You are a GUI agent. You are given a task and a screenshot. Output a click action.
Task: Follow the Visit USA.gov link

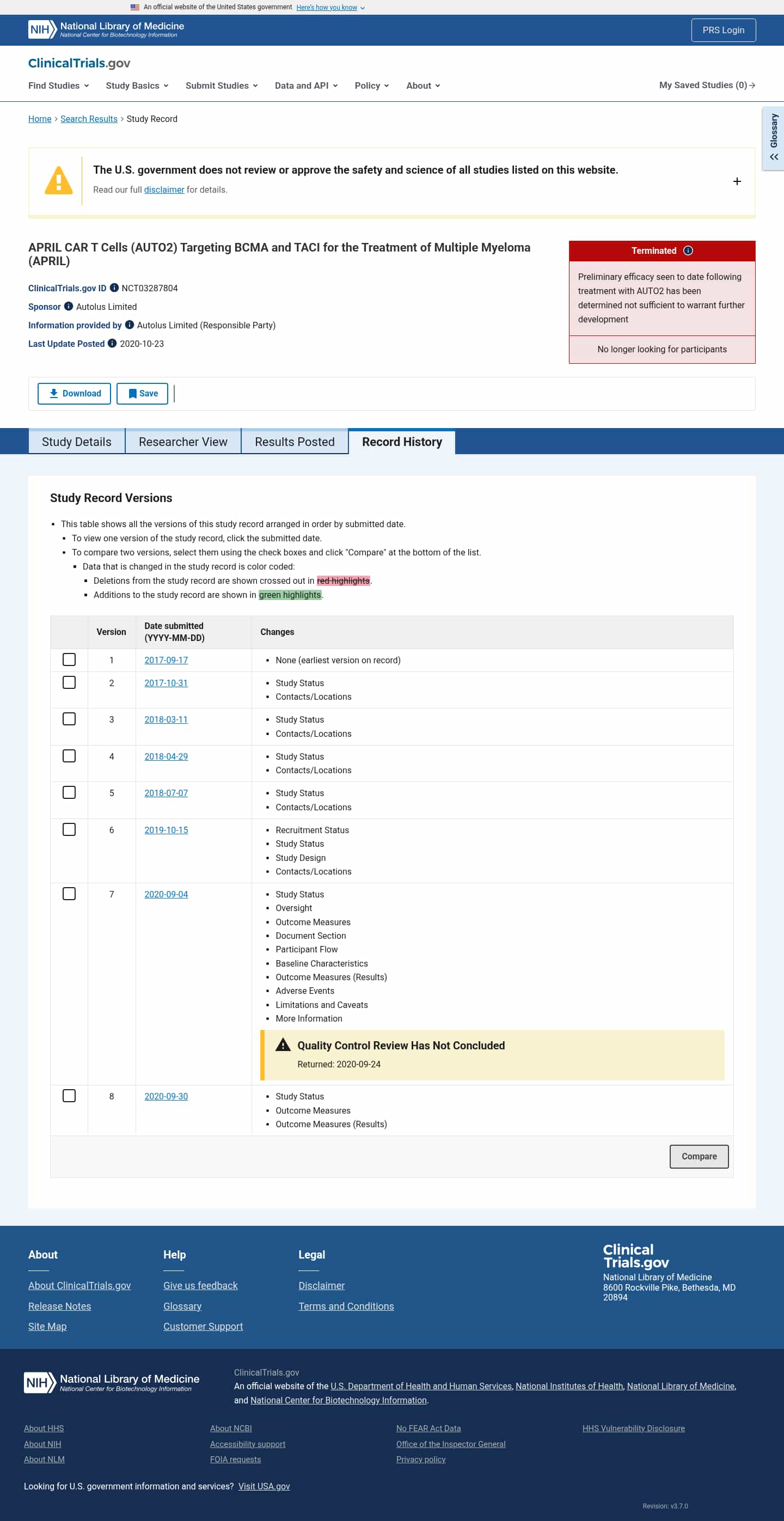[264, 1487]
